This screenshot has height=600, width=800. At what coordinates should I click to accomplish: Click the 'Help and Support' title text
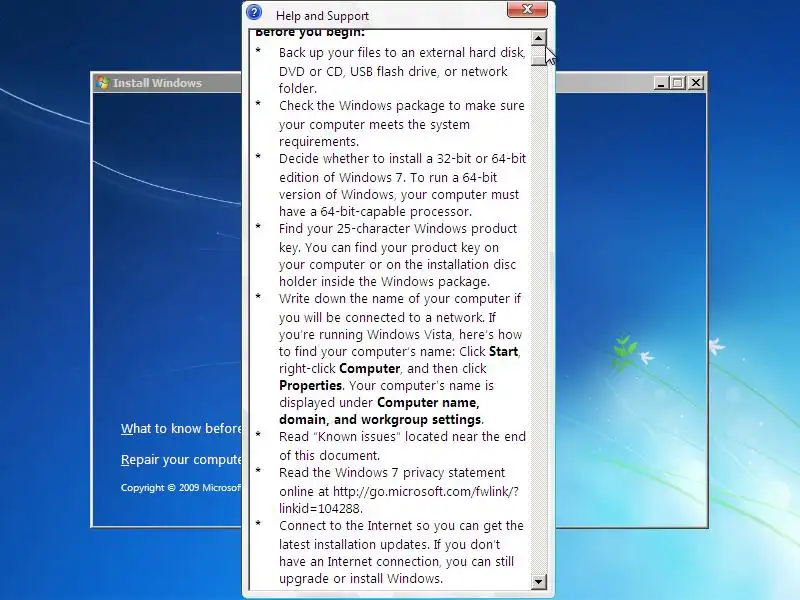(322, 16)
